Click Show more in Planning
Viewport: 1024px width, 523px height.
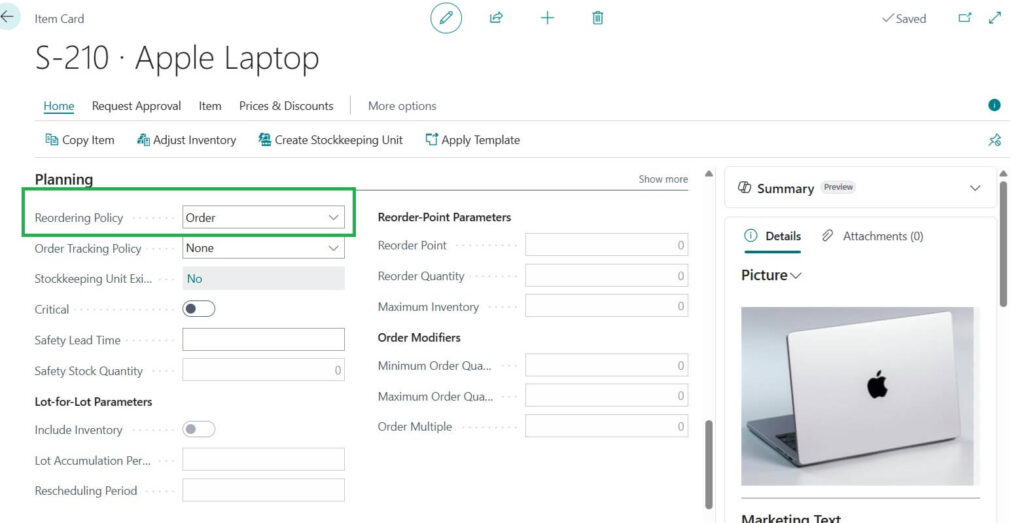[x=663, y=179]
